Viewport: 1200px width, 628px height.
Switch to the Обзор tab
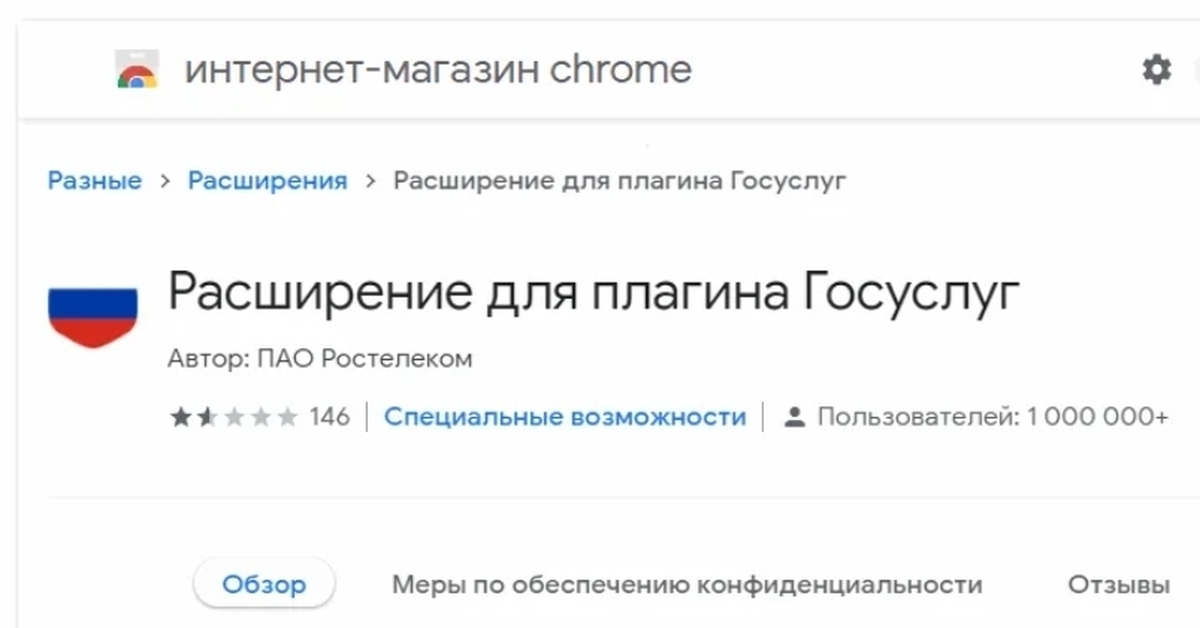264,584
